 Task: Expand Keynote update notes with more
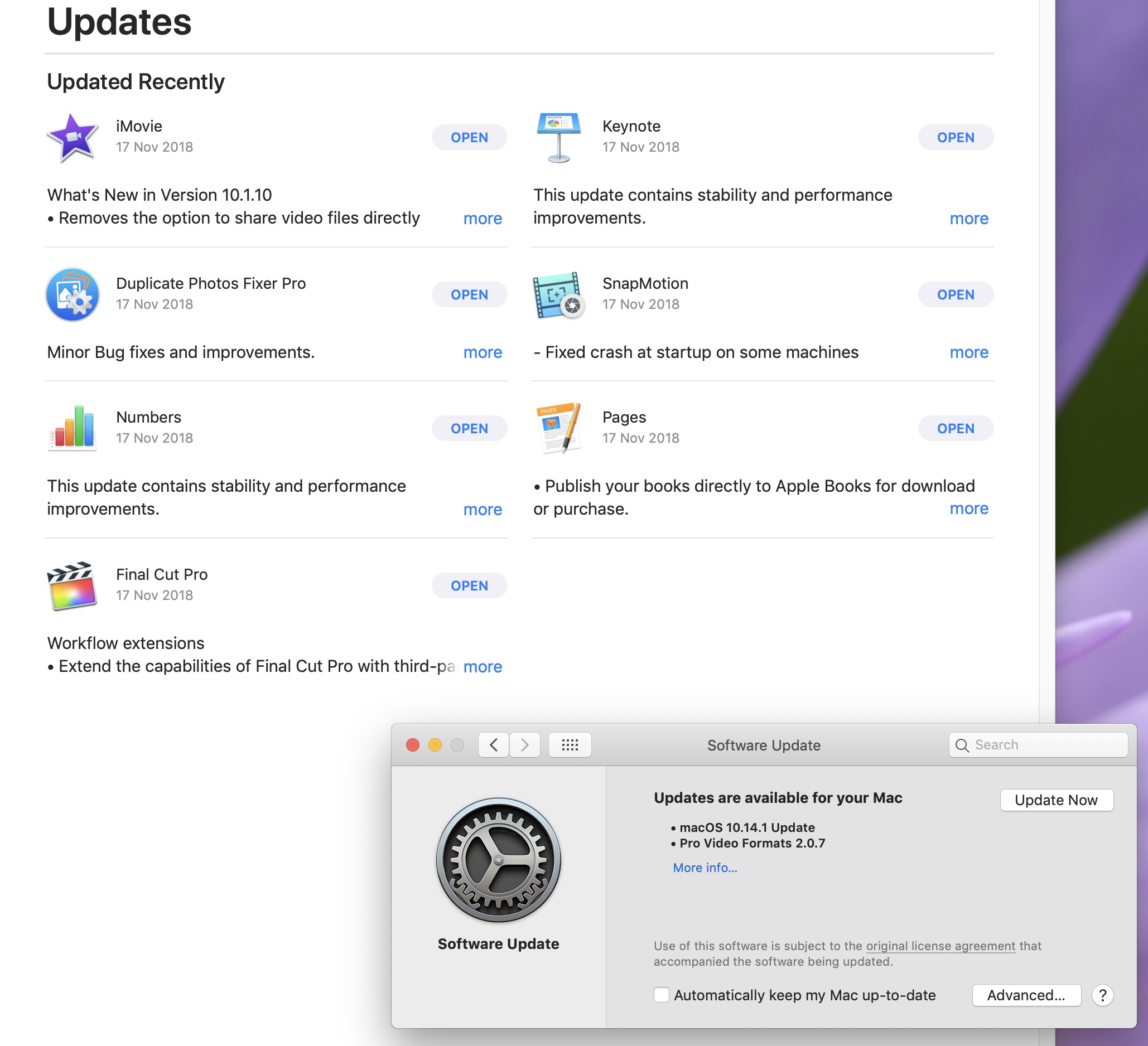click(x=968, y=218)
